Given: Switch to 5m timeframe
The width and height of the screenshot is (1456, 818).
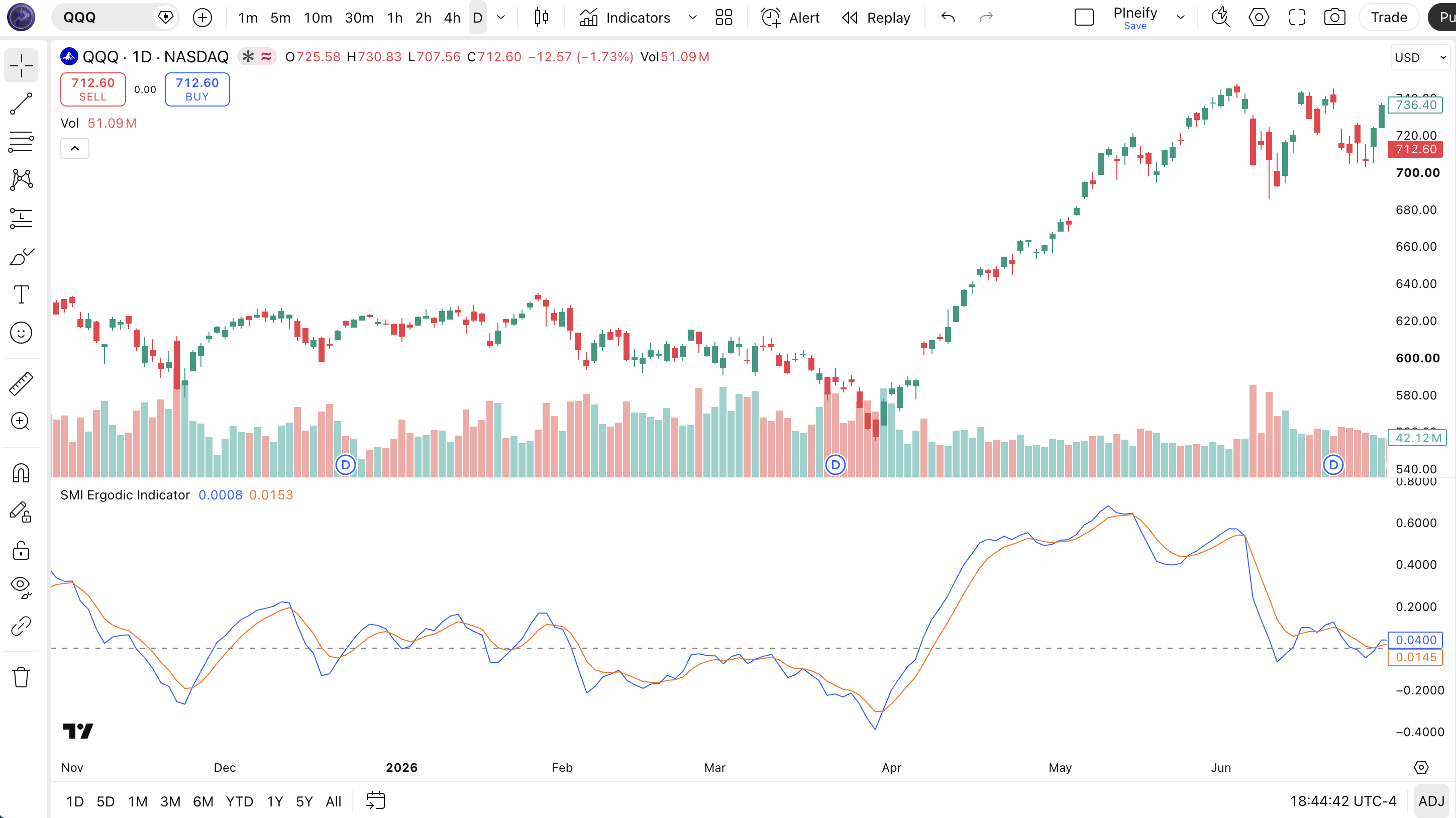Looking at the screenshot, I should point(280,18).
